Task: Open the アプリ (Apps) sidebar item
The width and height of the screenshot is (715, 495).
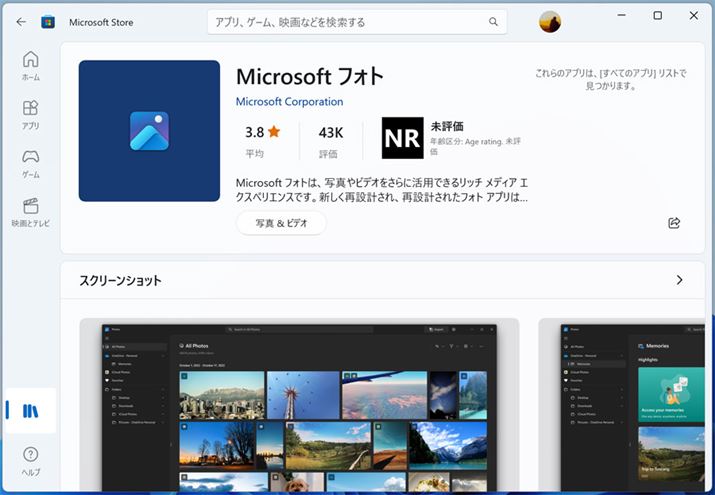Action: tap(31, 115)
